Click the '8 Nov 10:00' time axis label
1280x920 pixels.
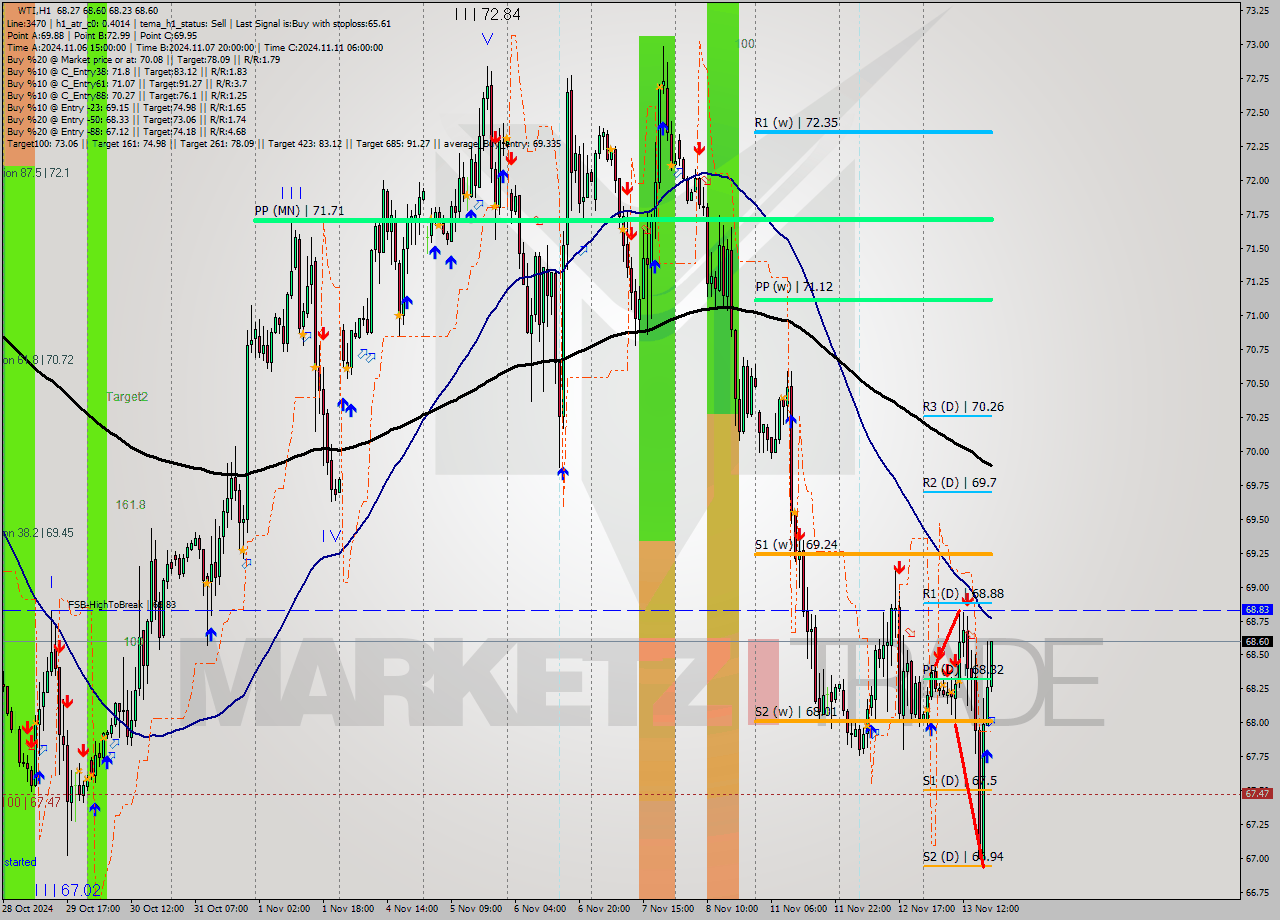click(731, 909)
